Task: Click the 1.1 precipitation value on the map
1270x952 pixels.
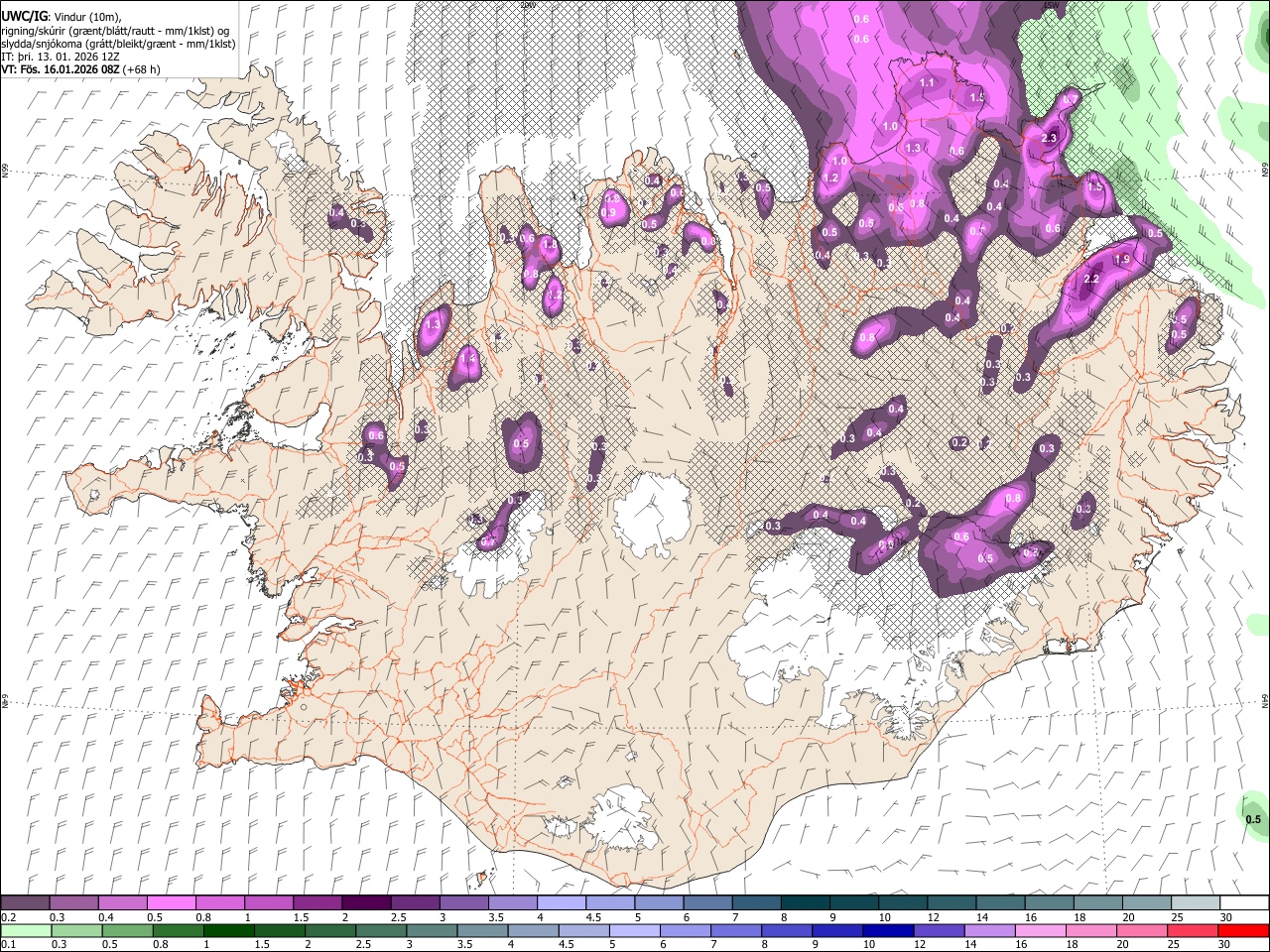Action: point(928,82)
